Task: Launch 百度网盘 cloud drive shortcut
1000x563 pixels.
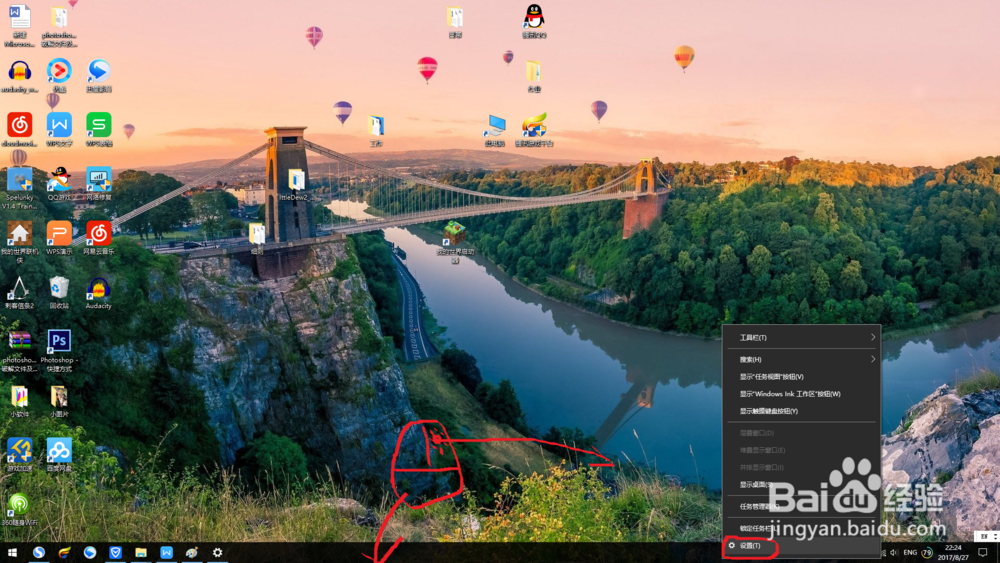Action: [x=59, y=455]
